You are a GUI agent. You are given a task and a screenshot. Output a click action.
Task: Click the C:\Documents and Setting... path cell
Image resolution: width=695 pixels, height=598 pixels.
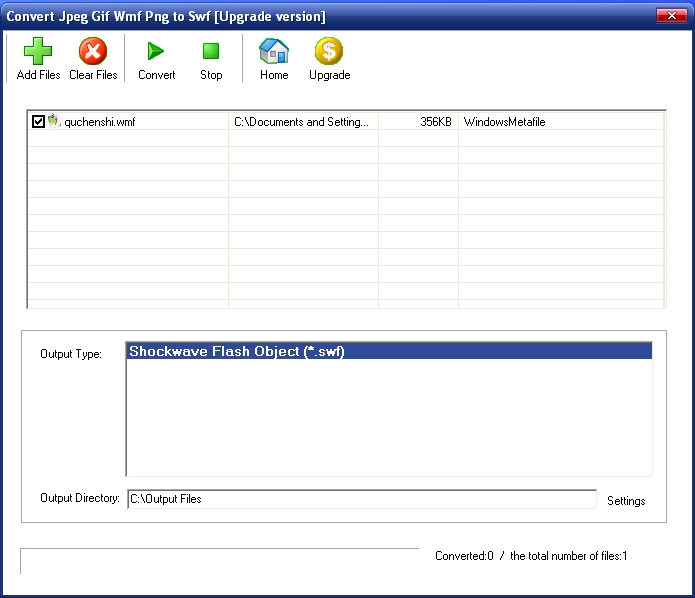coord(301,122)
